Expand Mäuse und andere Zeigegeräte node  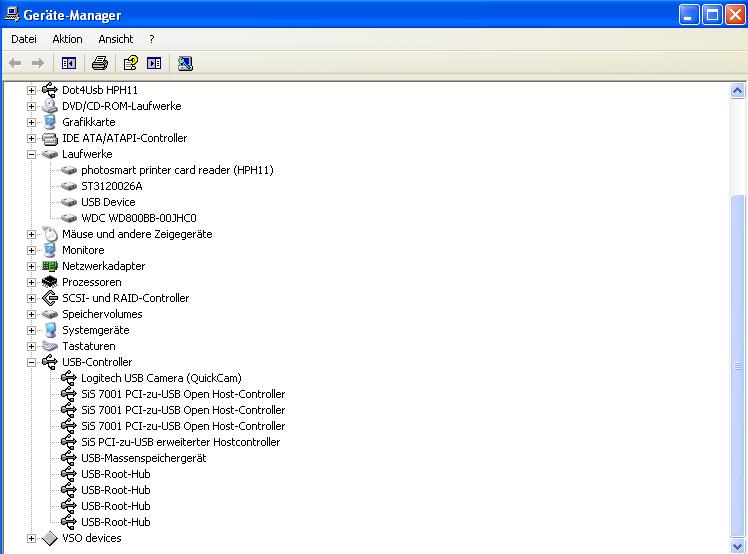coord(31,234)
